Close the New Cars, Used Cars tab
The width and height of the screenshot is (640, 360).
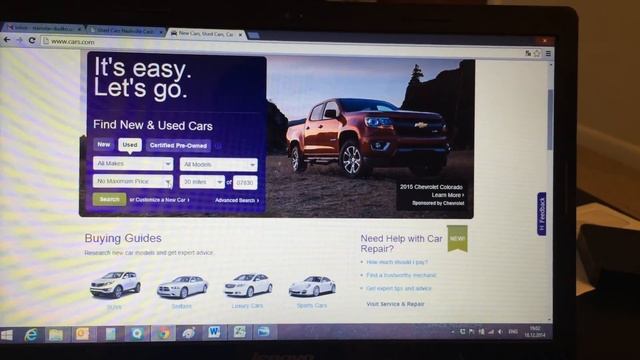(x=240, y=35)
